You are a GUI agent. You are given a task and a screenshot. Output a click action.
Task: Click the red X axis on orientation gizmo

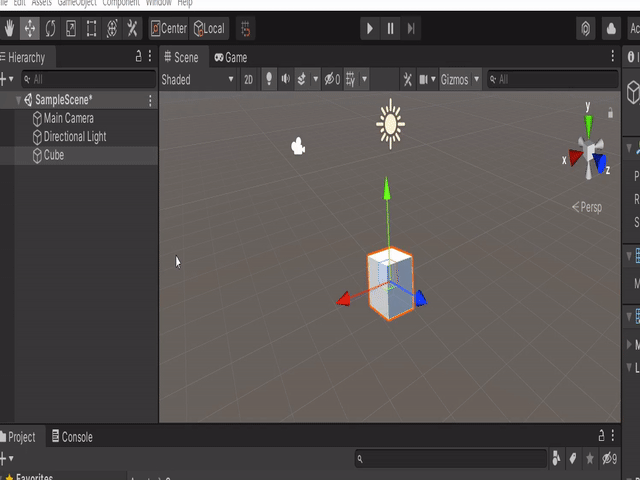click(576, 157)
